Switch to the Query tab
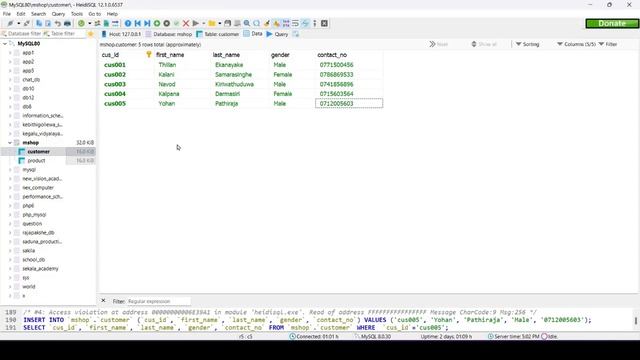This screenshot has height=360, width=640. pyautogui.click(x=278, y=34)
